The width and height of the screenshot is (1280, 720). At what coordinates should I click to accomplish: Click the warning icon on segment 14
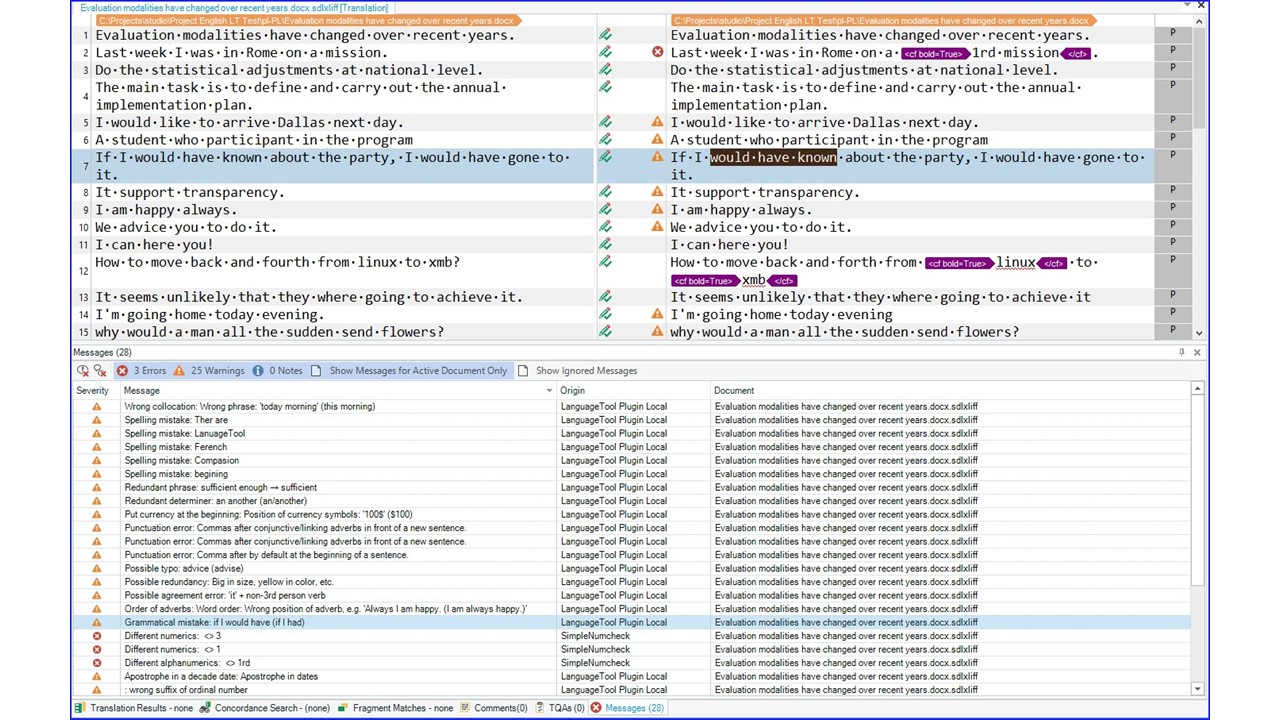(x=657, y=314)
